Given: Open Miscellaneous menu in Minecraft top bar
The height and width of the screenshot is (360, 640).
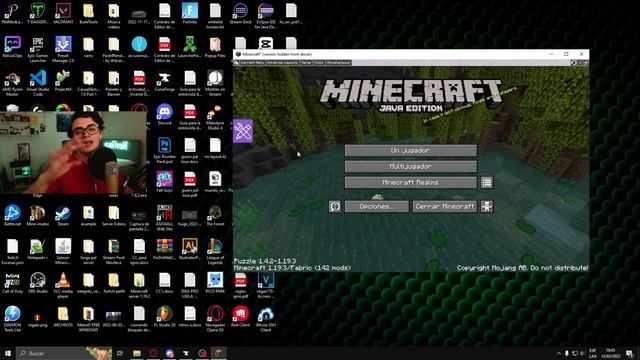Looking at the screenshot, I should (x=338, y=62).
